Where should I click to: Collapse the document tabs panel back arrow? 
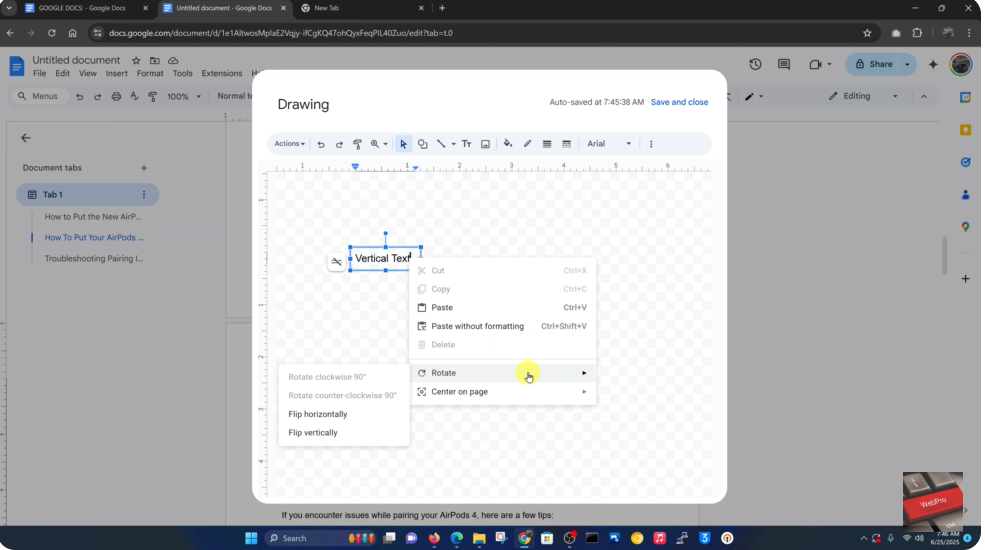tap(25, 138)
